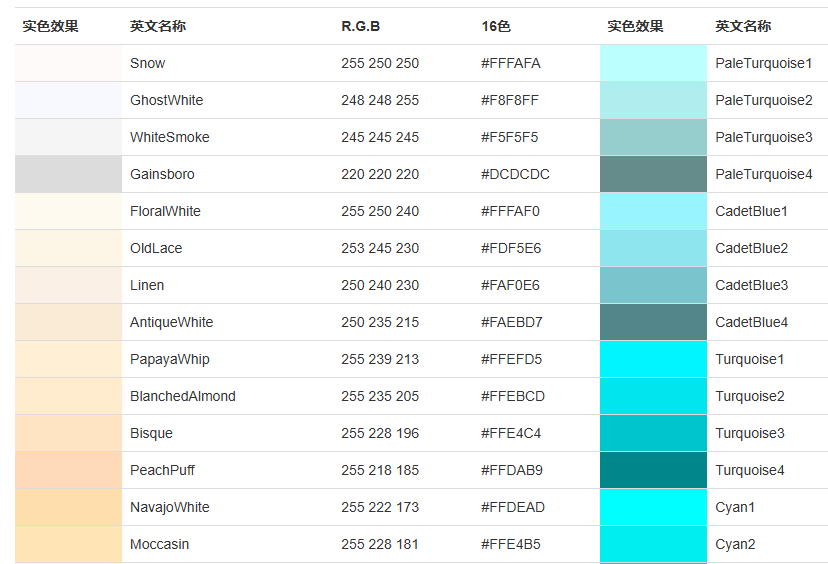828x564 pixels.
Task: Click the hex code #FFFAFA
Action: click(x=511, y=63)
